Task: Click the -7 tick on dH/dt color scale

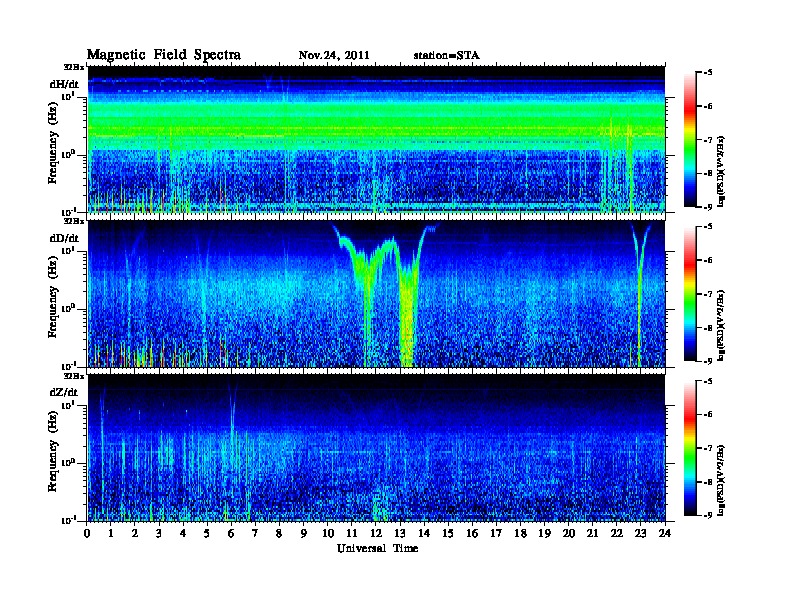Action: (708, 140)
